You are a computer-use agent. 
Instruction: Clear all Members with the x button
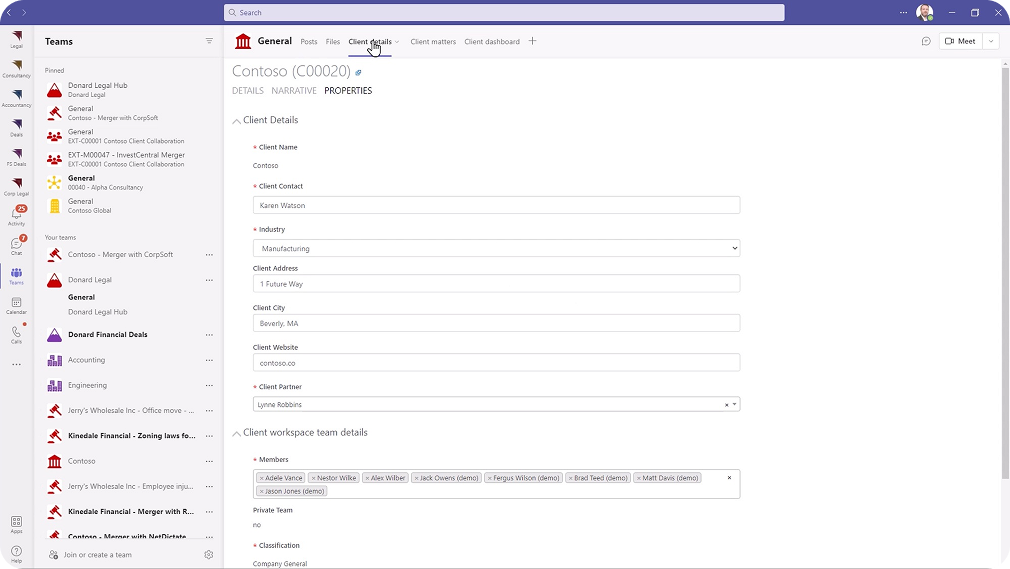click(729, 477)
